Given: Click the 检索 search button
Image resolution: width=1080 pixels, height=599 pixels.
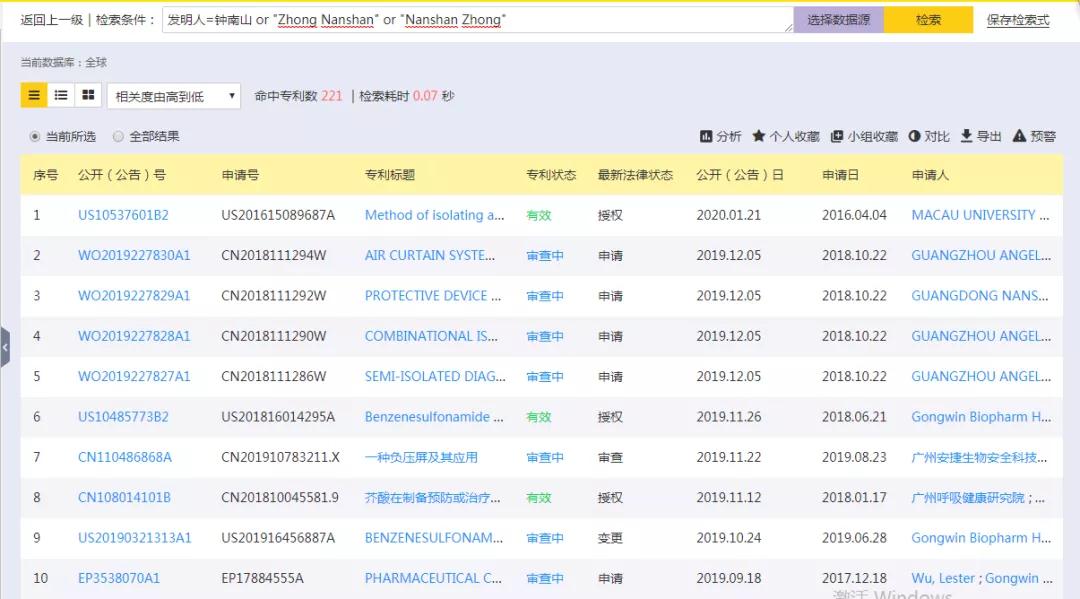Looking at the screenshot, I should tap(927, 19).
